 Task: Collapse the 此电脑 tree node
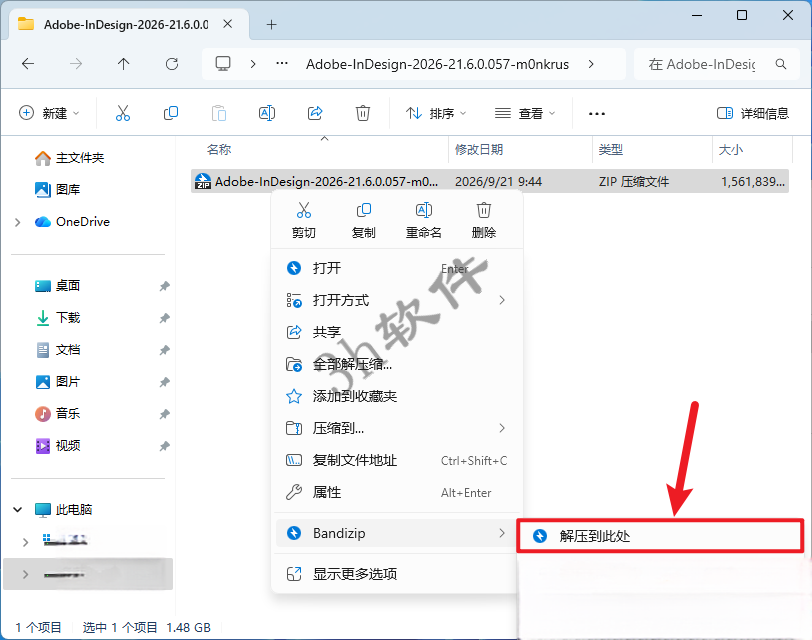(18, 510)
